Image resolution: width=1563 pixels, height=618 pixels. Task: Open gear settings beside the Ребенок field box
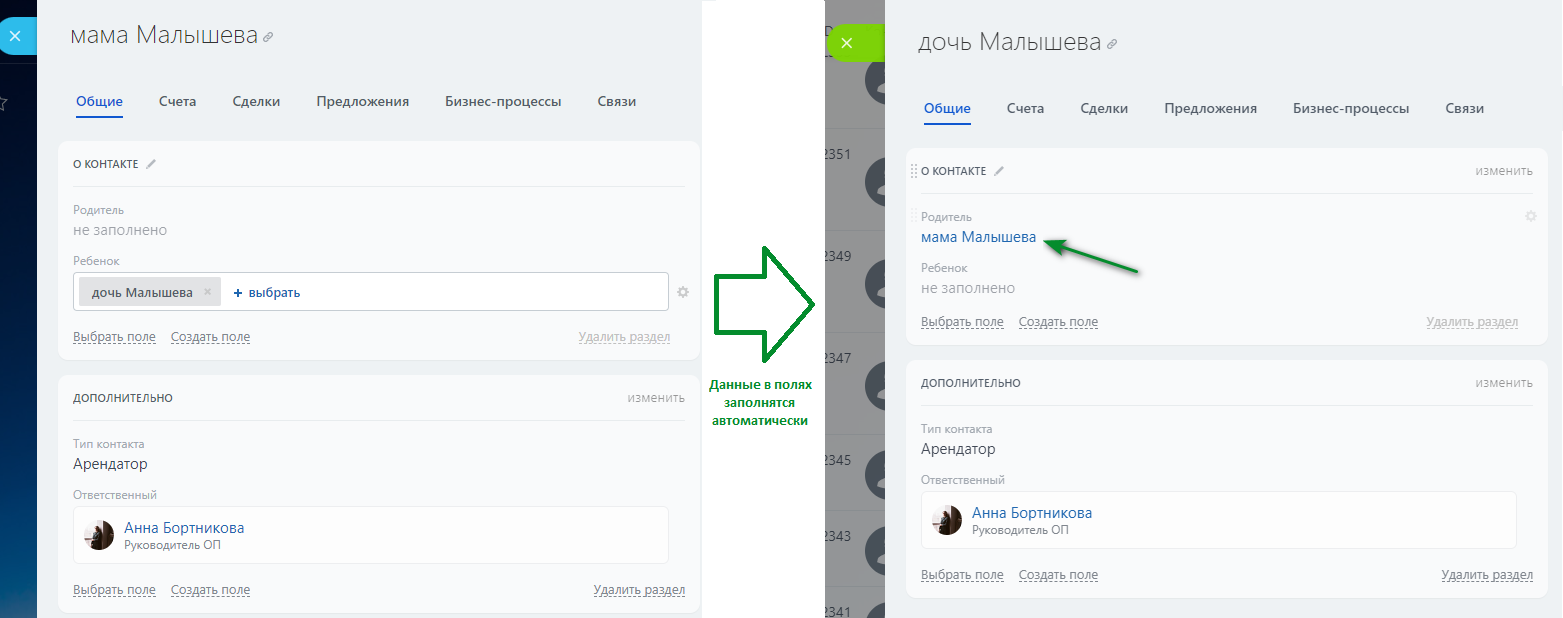683,292
